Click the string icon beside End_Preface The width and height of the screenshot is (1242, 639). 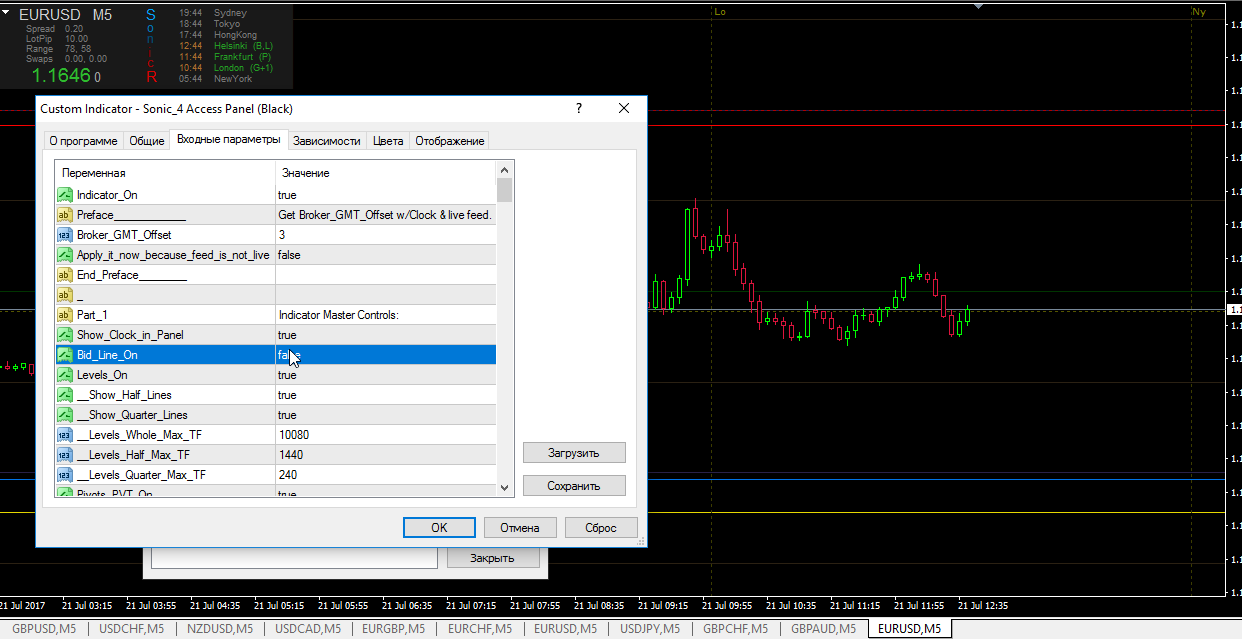65,275
